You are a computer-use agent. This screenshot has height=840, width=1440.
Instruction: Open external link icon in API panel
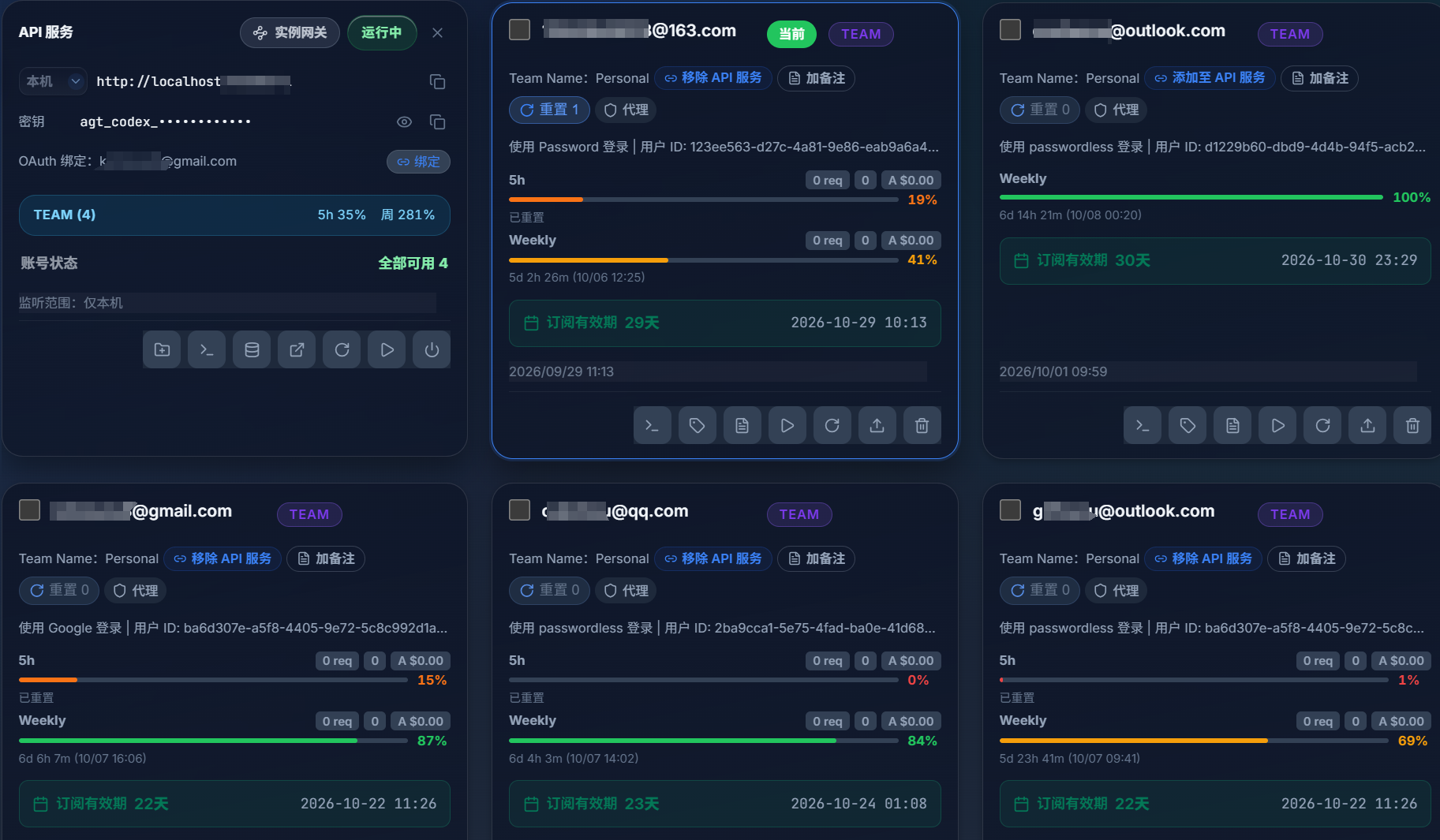click(x=297, y=349)
